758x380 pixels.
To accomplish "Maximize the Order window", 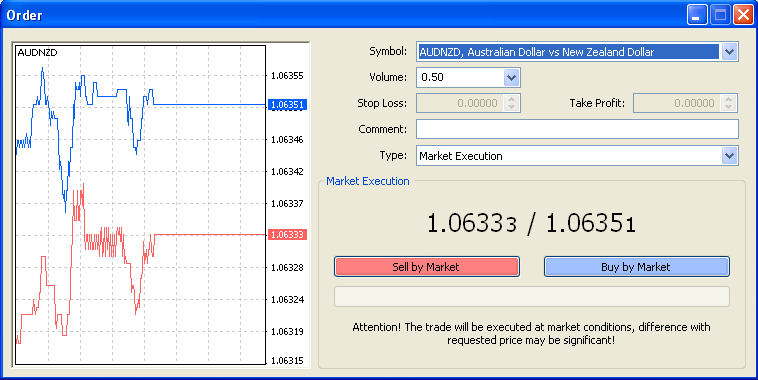I will [x=720, y=15].
